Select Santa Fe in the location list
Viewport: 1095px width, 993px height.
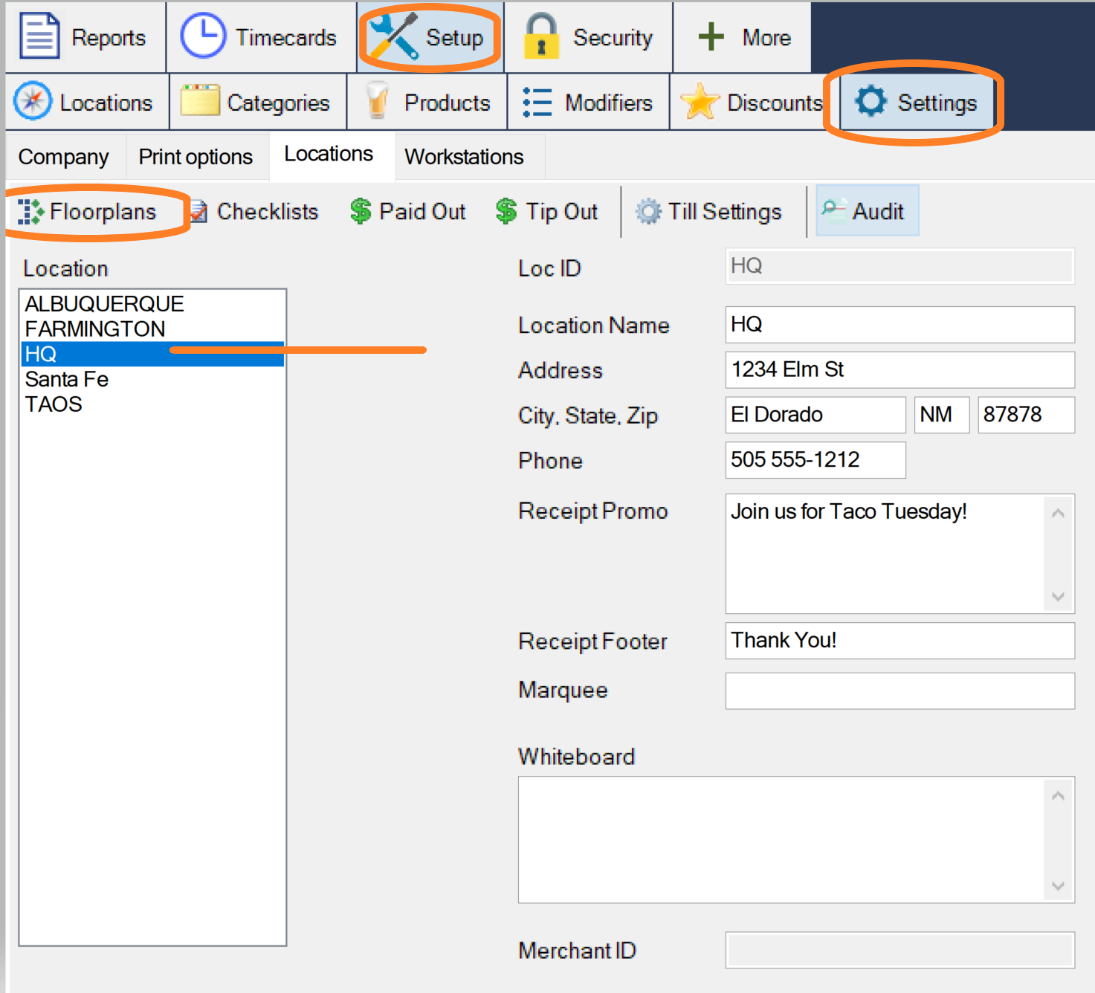[152, 379]
